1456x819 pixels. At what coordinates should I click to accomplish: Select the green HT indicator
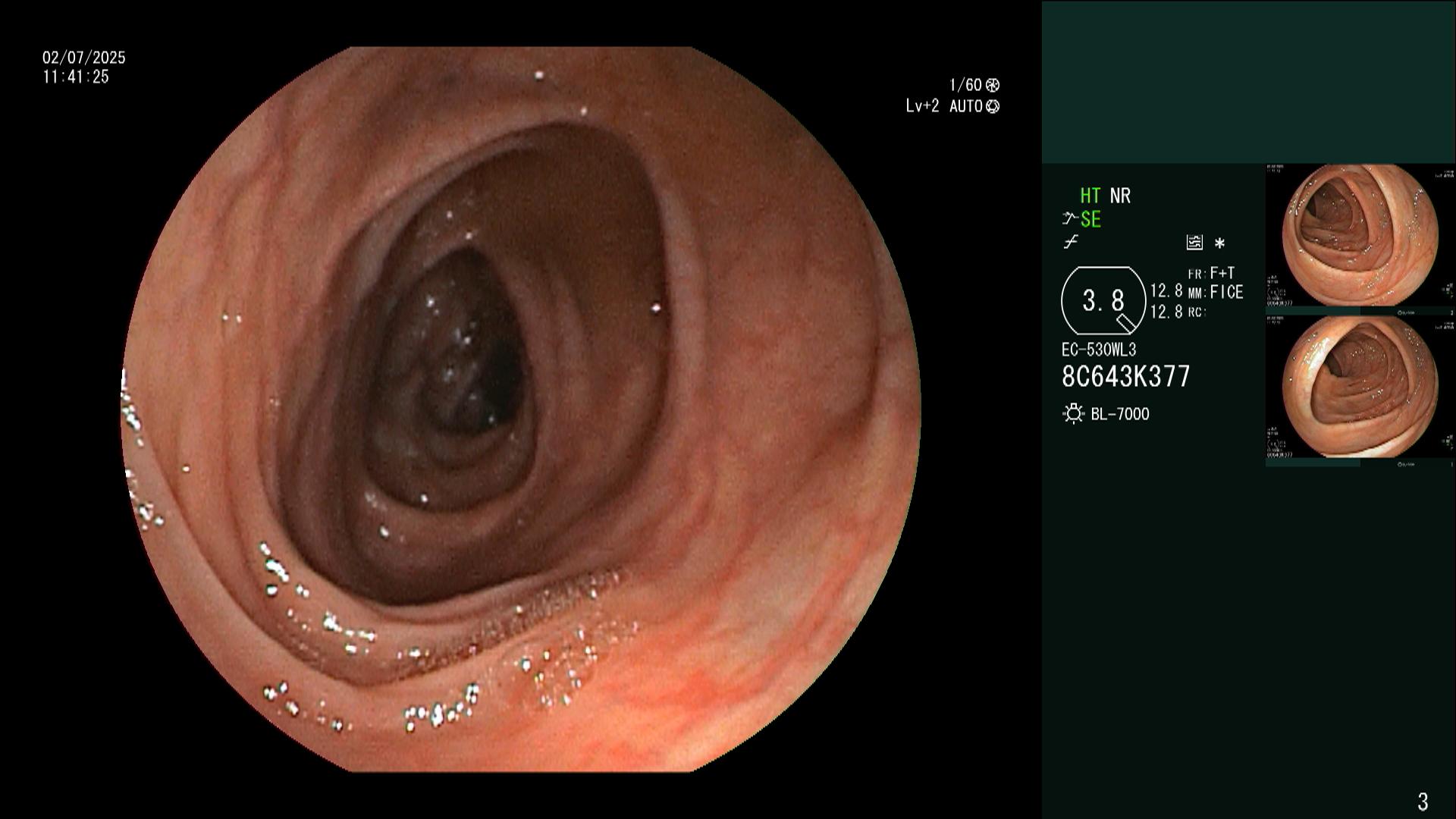pos(1090,196)
